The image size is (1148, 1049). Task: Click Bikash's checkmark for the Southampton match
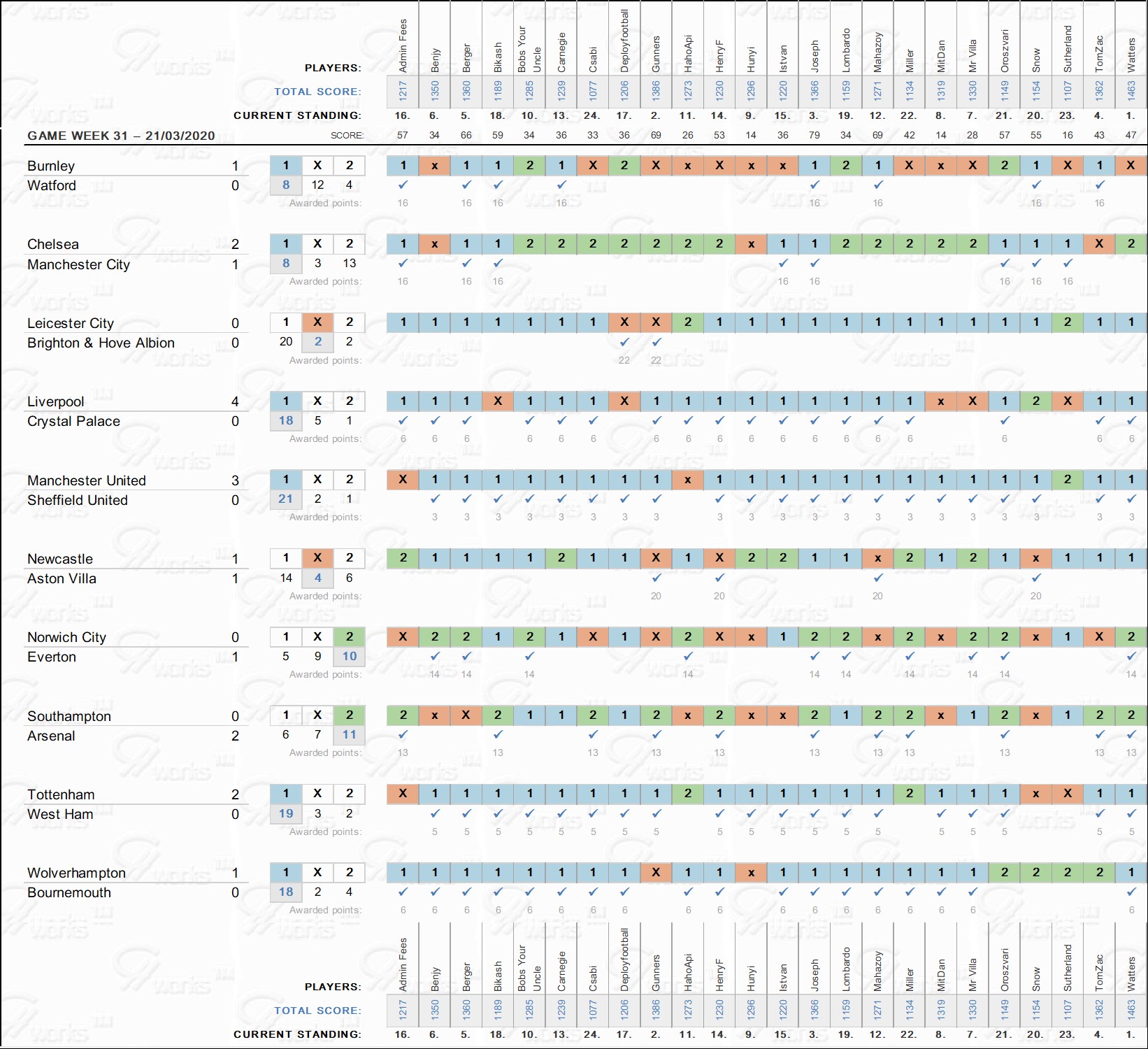498,734
